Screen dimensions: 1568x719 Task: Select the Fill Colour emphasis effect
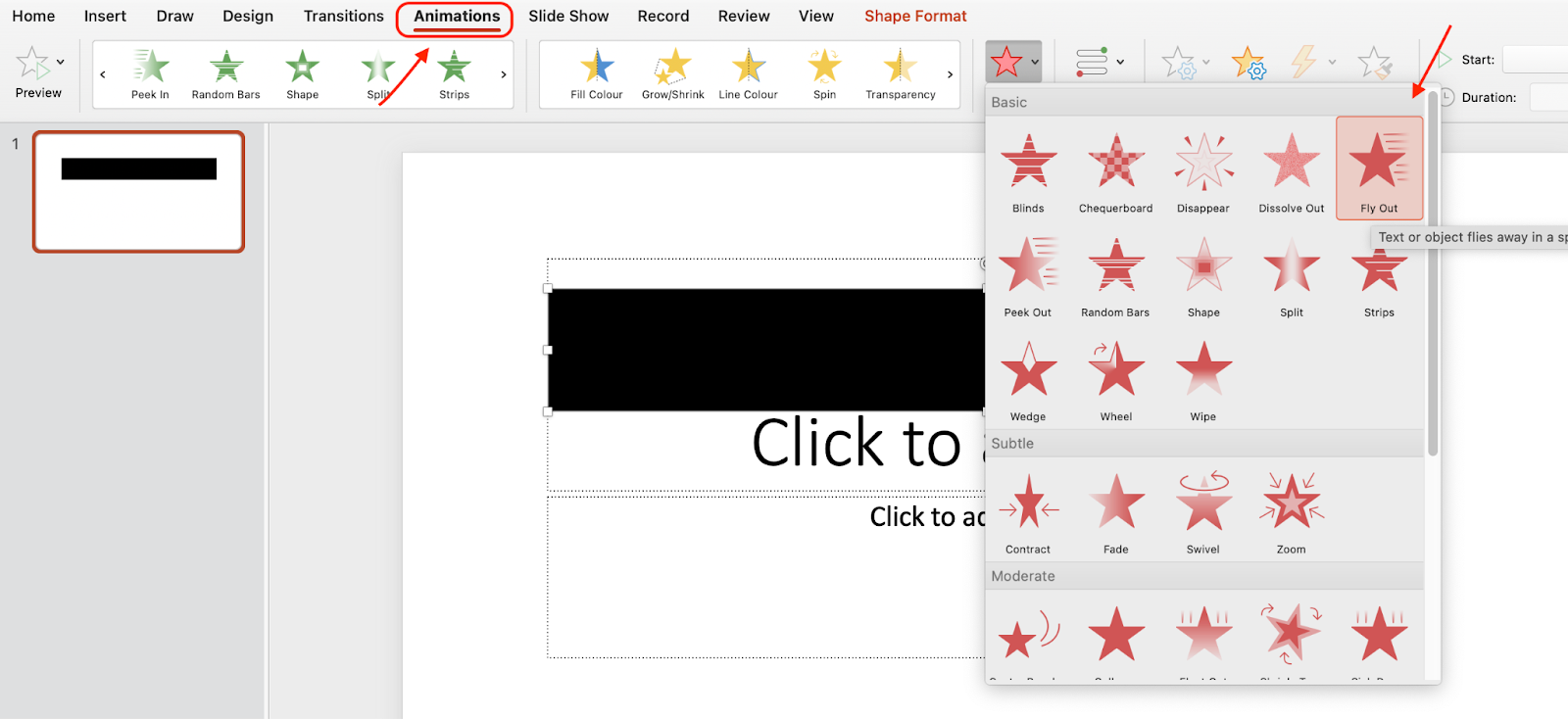(597, 74)
